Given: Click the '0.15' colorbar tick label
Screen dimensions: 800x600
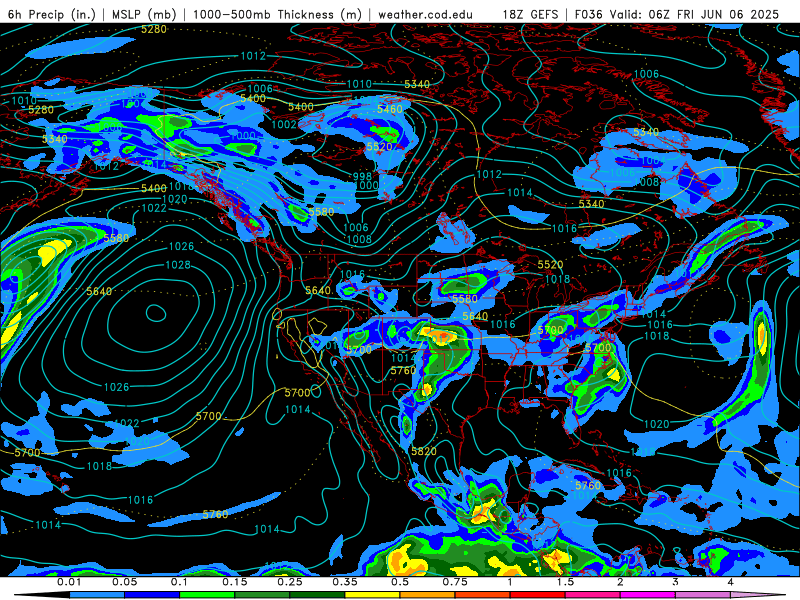Looking at the screenshot, I should coord(235,582).
